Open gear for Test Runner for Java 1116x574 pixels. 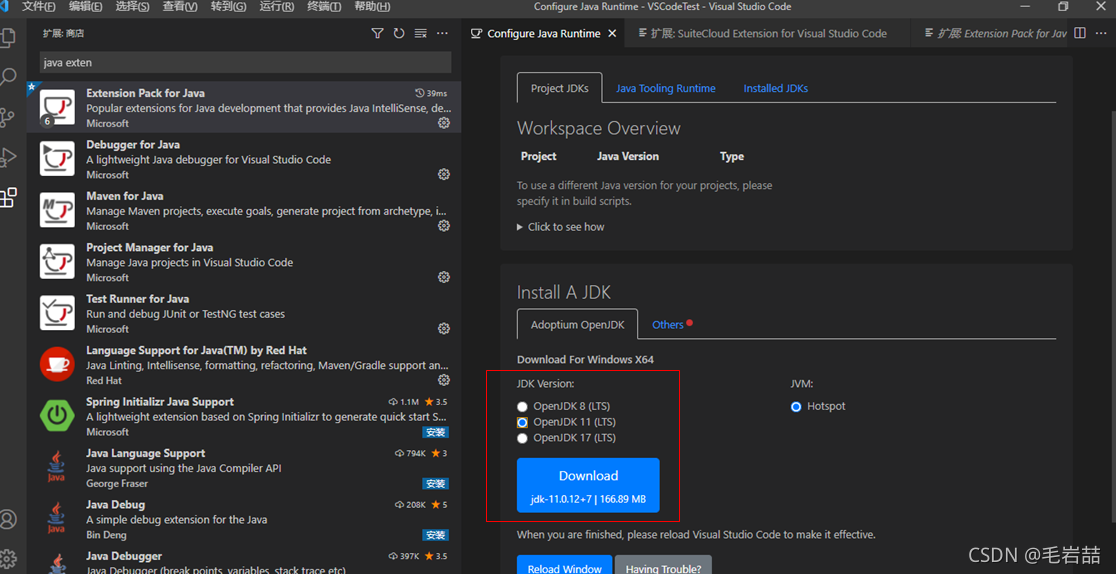point(443,328)
